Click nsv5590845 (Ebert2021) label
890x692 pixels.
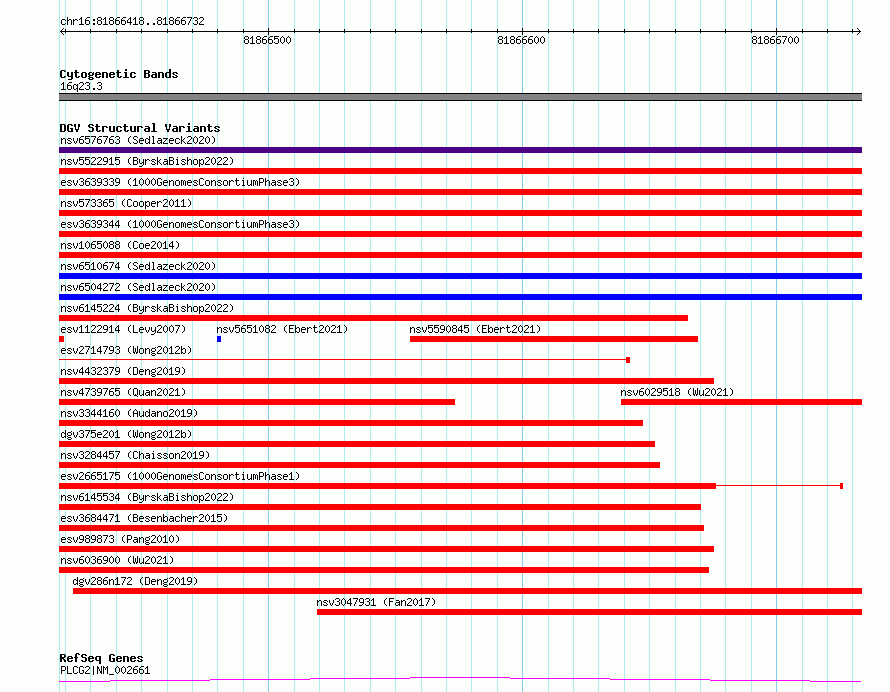[475, 329]
